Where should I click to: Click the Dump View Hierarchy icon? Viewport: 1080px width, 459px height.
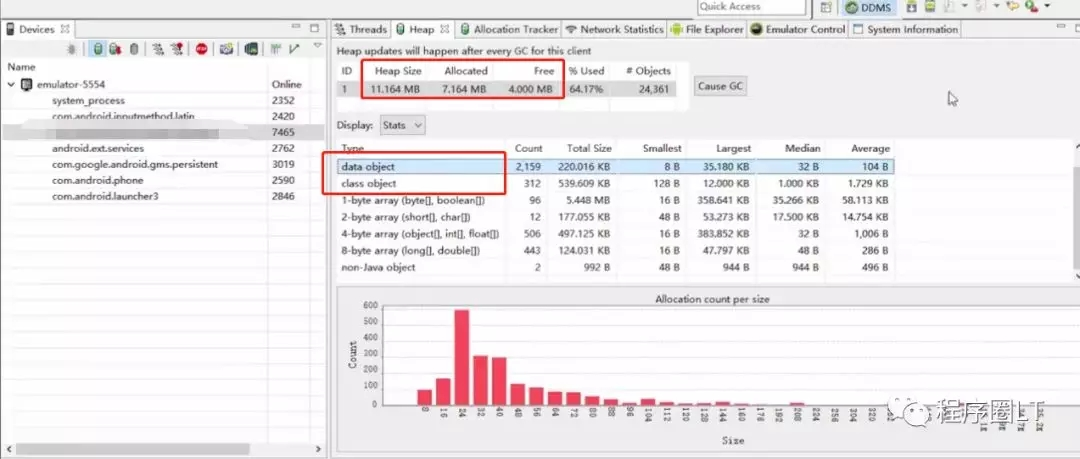pyautogui.click(x=251, y=49)
